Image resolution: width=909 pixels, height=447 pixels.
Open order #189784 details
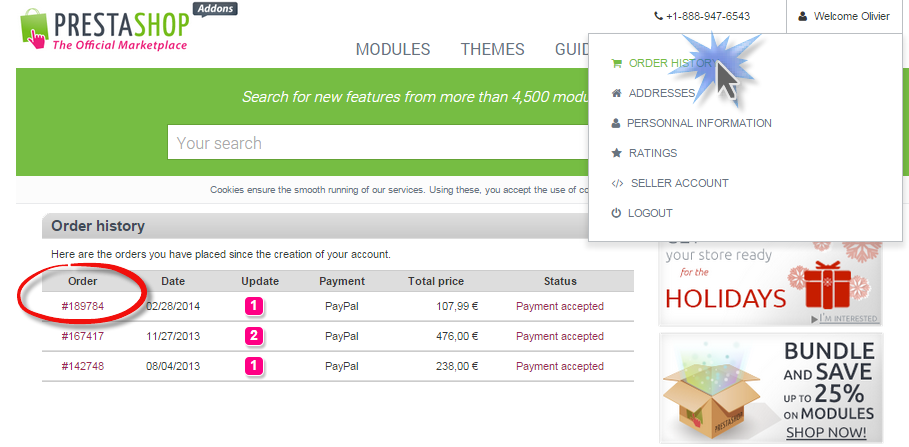83,306
